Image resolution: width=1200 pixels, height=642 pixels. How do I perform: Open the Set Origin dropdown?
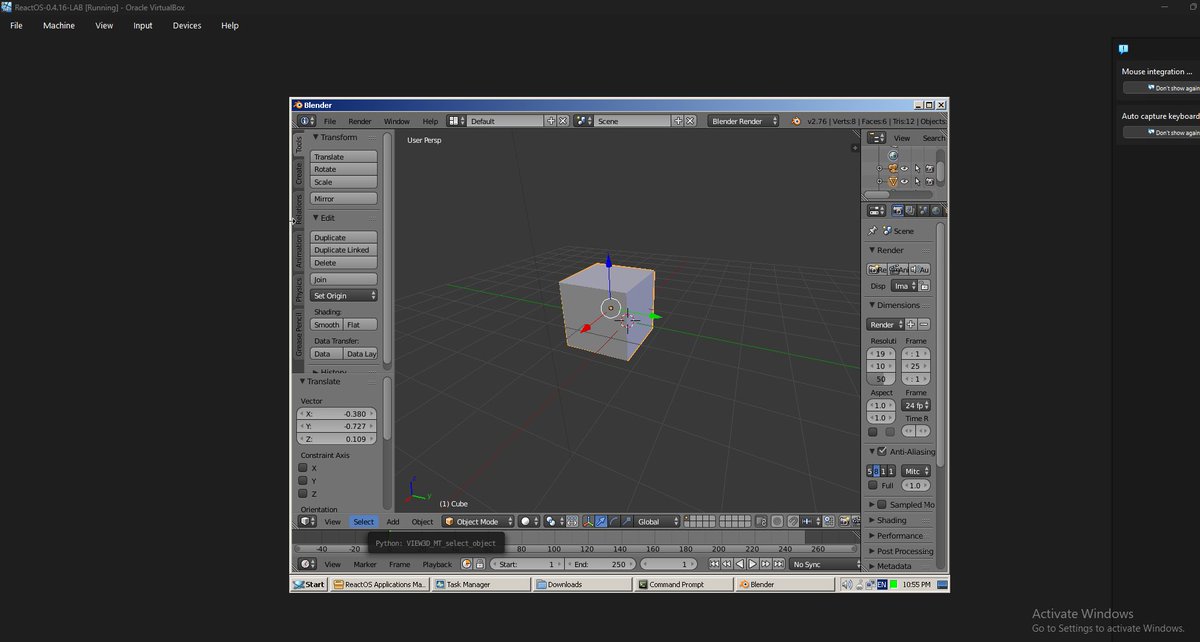pos(344,295)
